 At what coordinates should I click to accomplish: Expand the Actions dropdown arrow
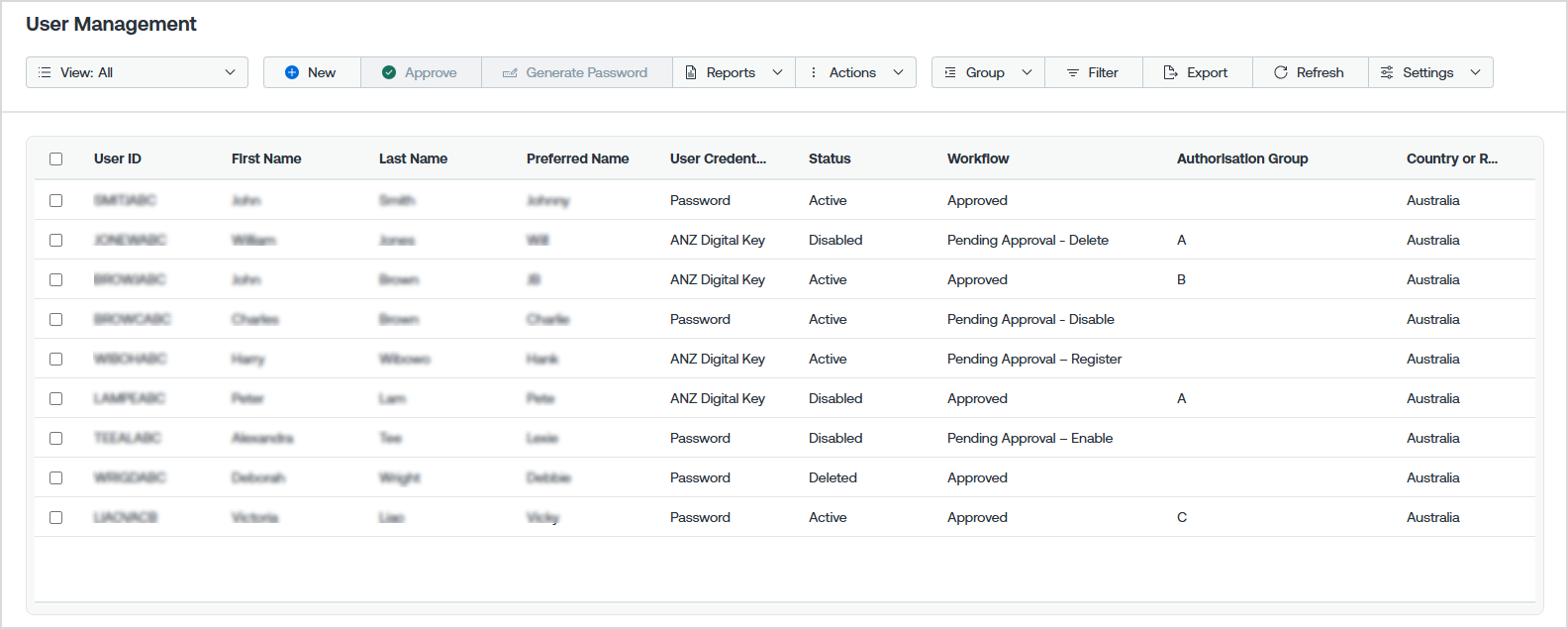898,72
